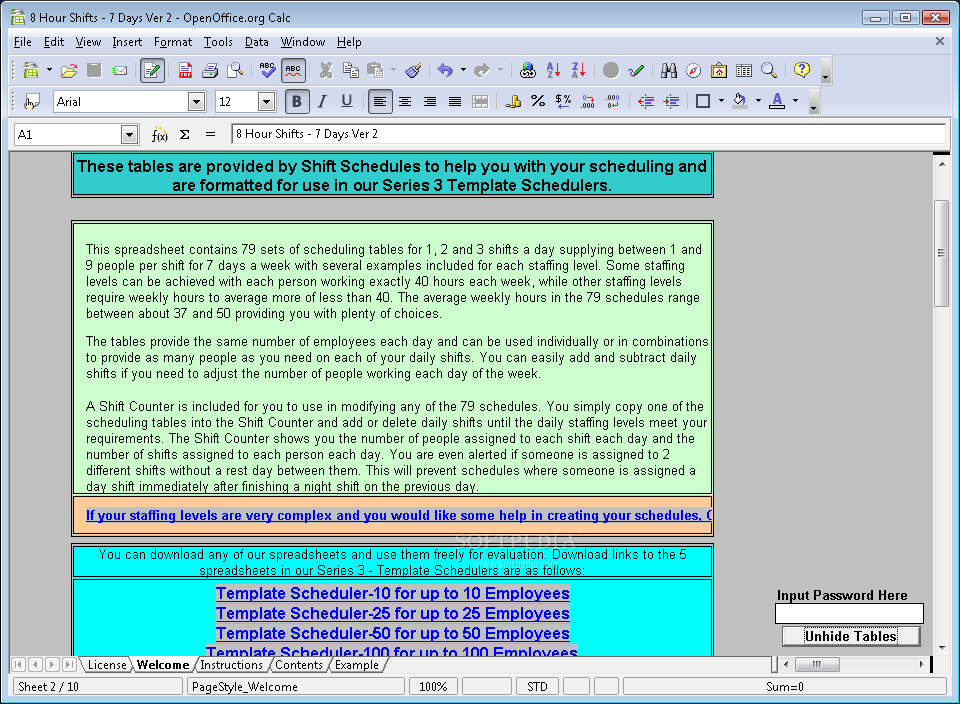Open the File menu
This screenshot has width=960, height=704.
[23, 42]
